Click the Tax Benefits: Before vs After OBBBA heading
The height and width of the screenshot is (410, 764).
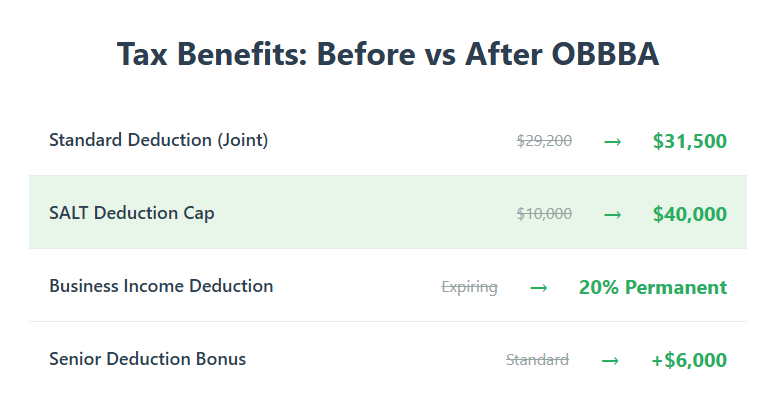click(388, 54)
